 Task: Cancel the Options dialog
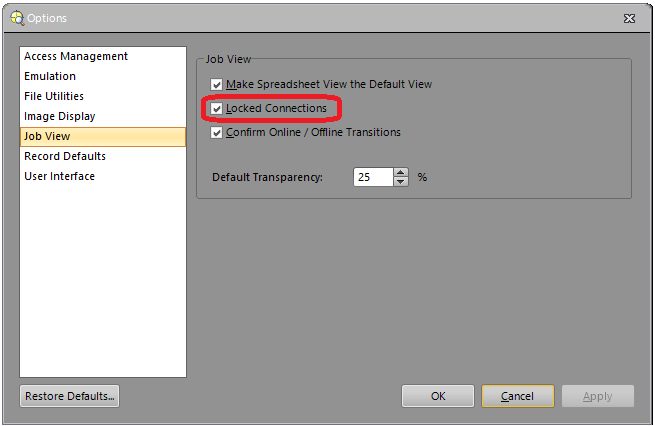click(x=517, y=396)
